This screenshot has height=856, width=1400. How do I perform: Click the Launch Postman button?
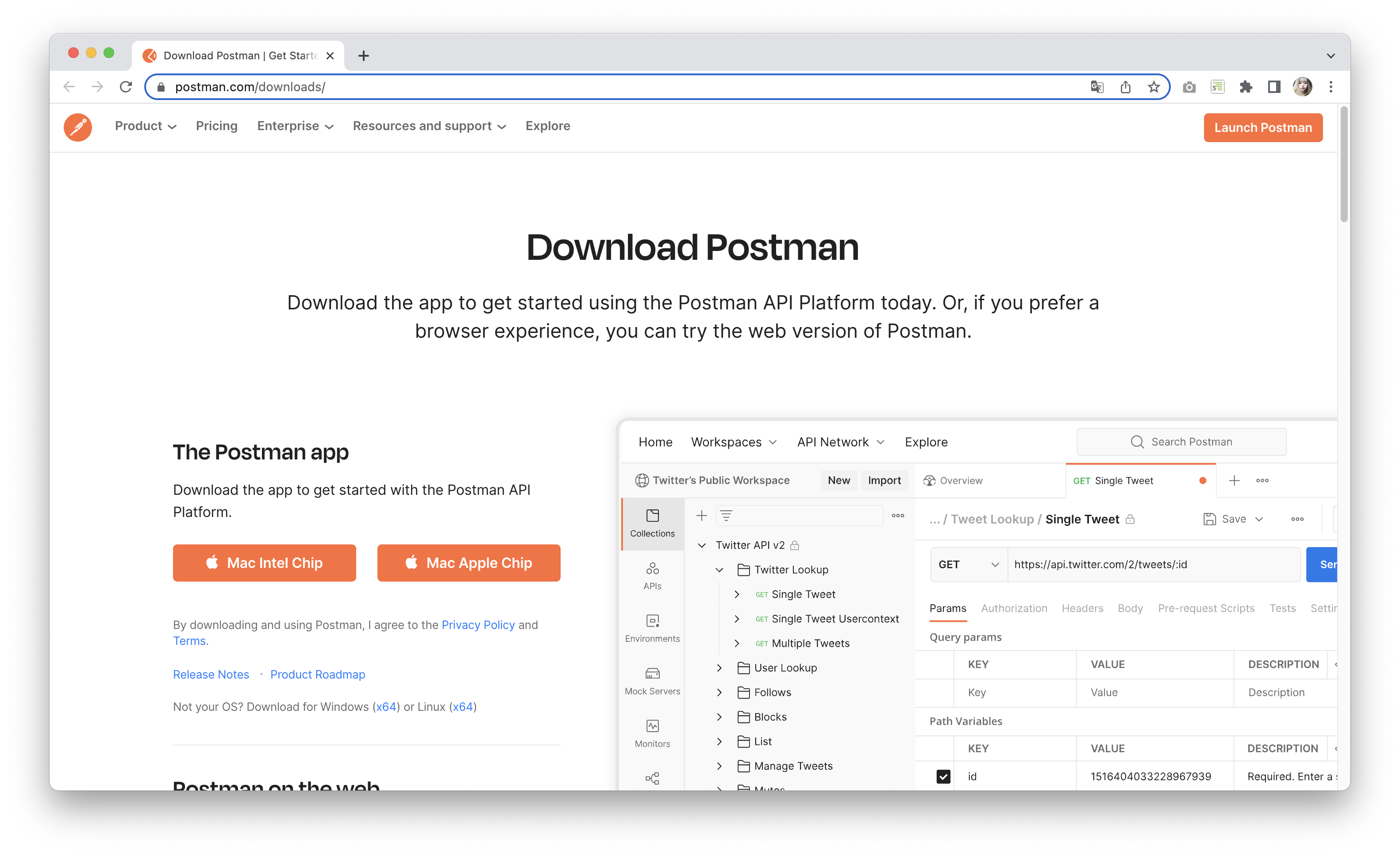click(x=1262, y=127)
